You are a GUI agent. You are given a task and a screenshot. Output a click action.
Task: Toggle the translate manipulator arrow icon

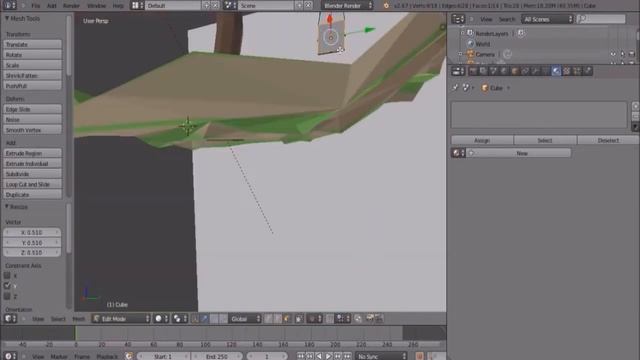coord(204,319)
